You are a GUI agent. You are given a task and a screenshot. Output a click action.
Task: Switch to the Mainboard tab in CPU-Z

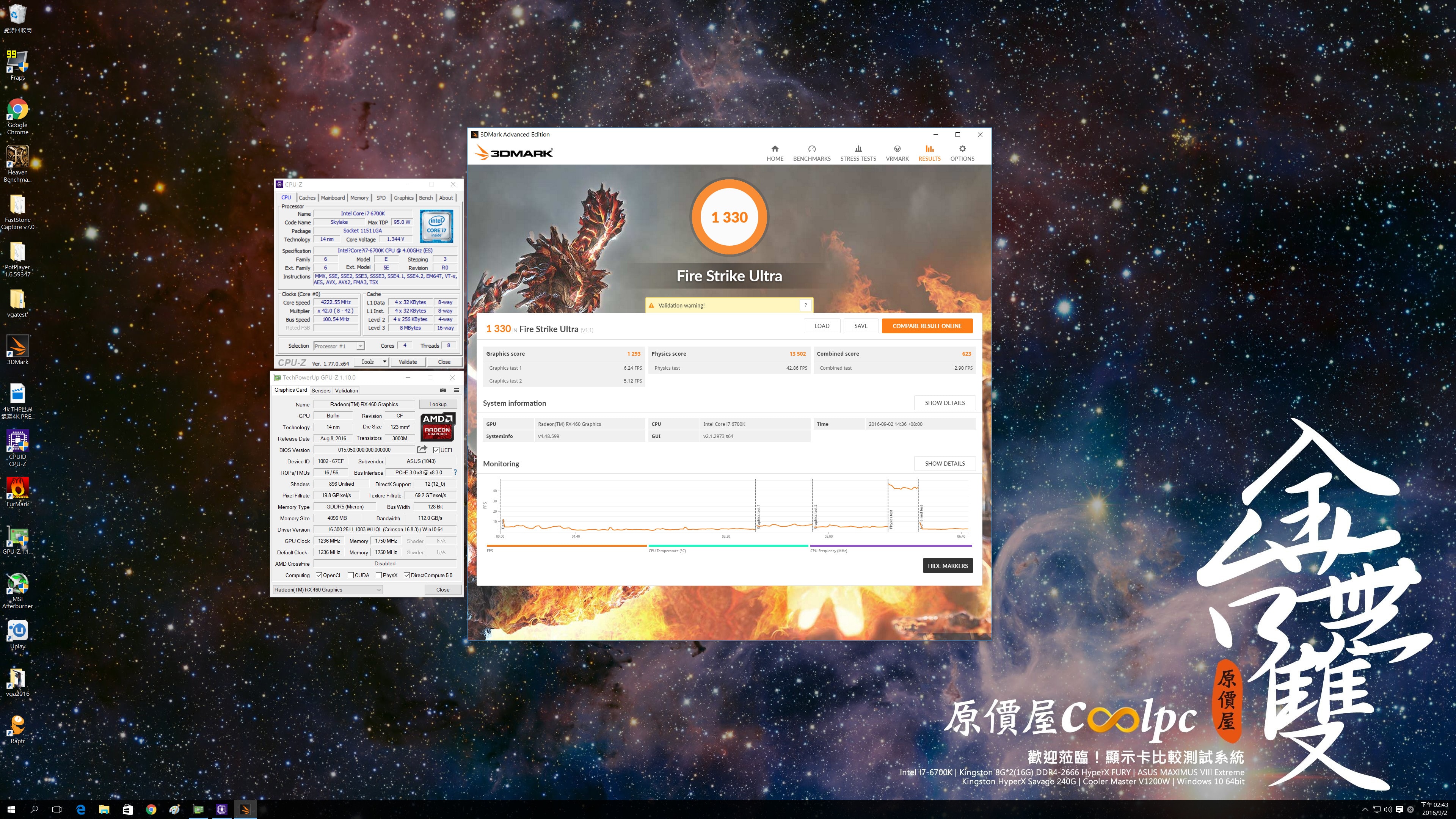[333, 198]
